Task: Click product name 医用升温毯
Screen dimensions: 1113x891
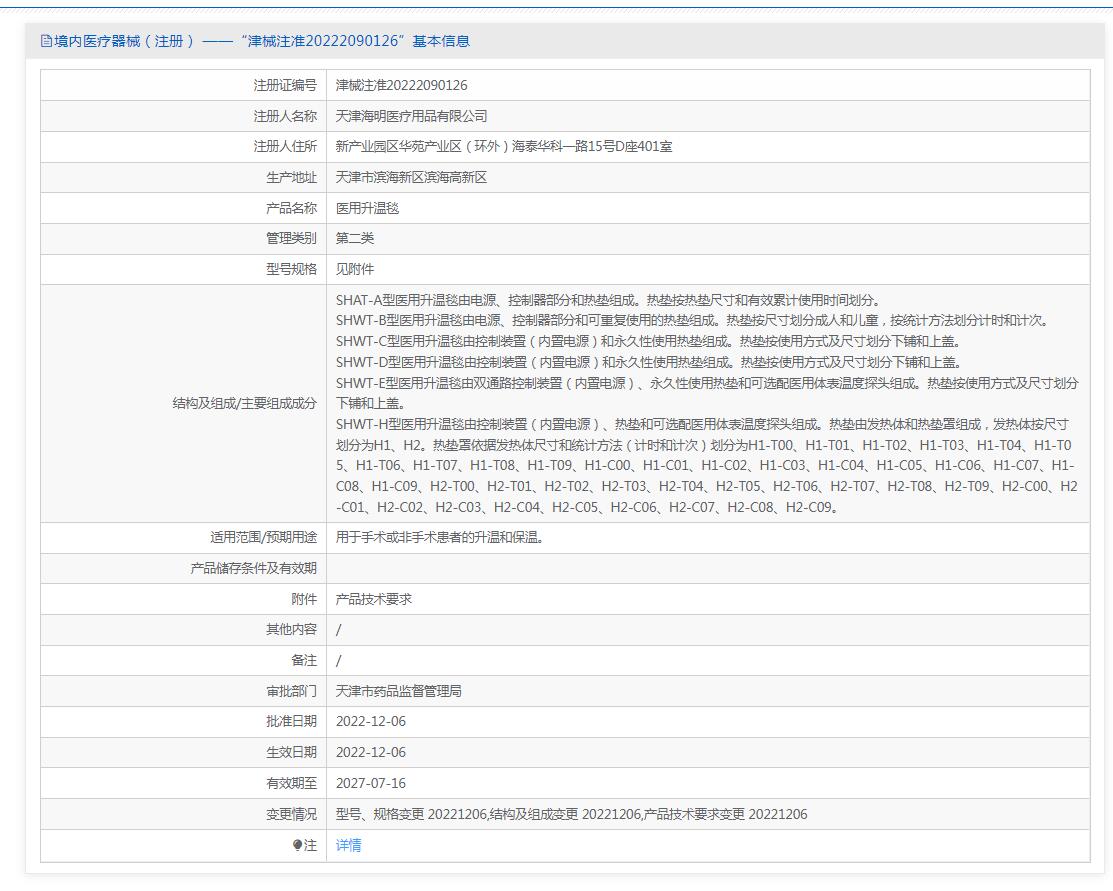Action: point(367,208)
